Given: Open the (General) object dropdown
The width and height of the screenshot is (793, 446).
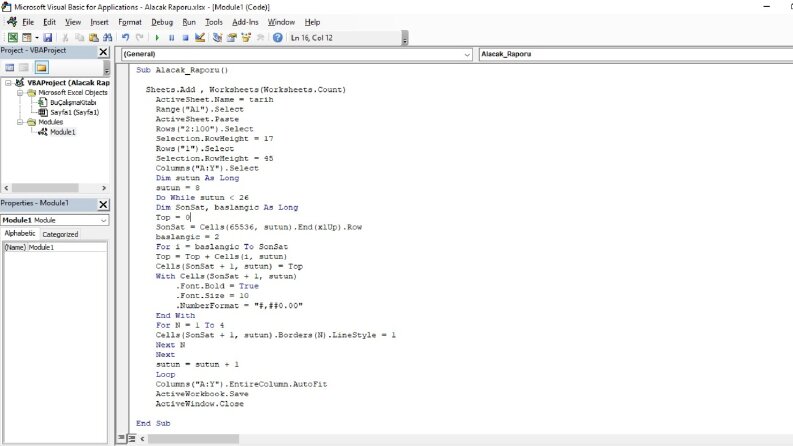Looking at the screenshot, I should tap(467, 54).
